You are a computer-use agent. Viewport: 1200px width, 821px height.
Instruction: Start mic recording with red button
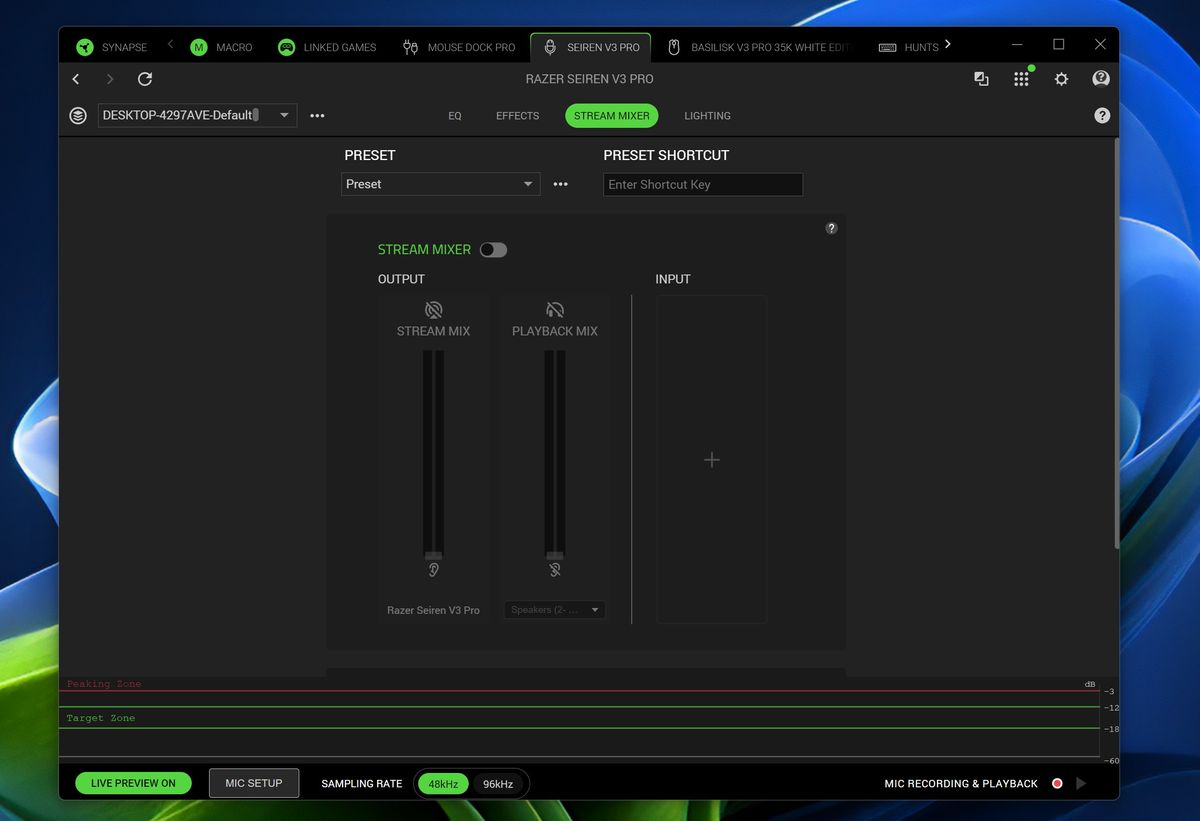click(x=1057, y=784)
